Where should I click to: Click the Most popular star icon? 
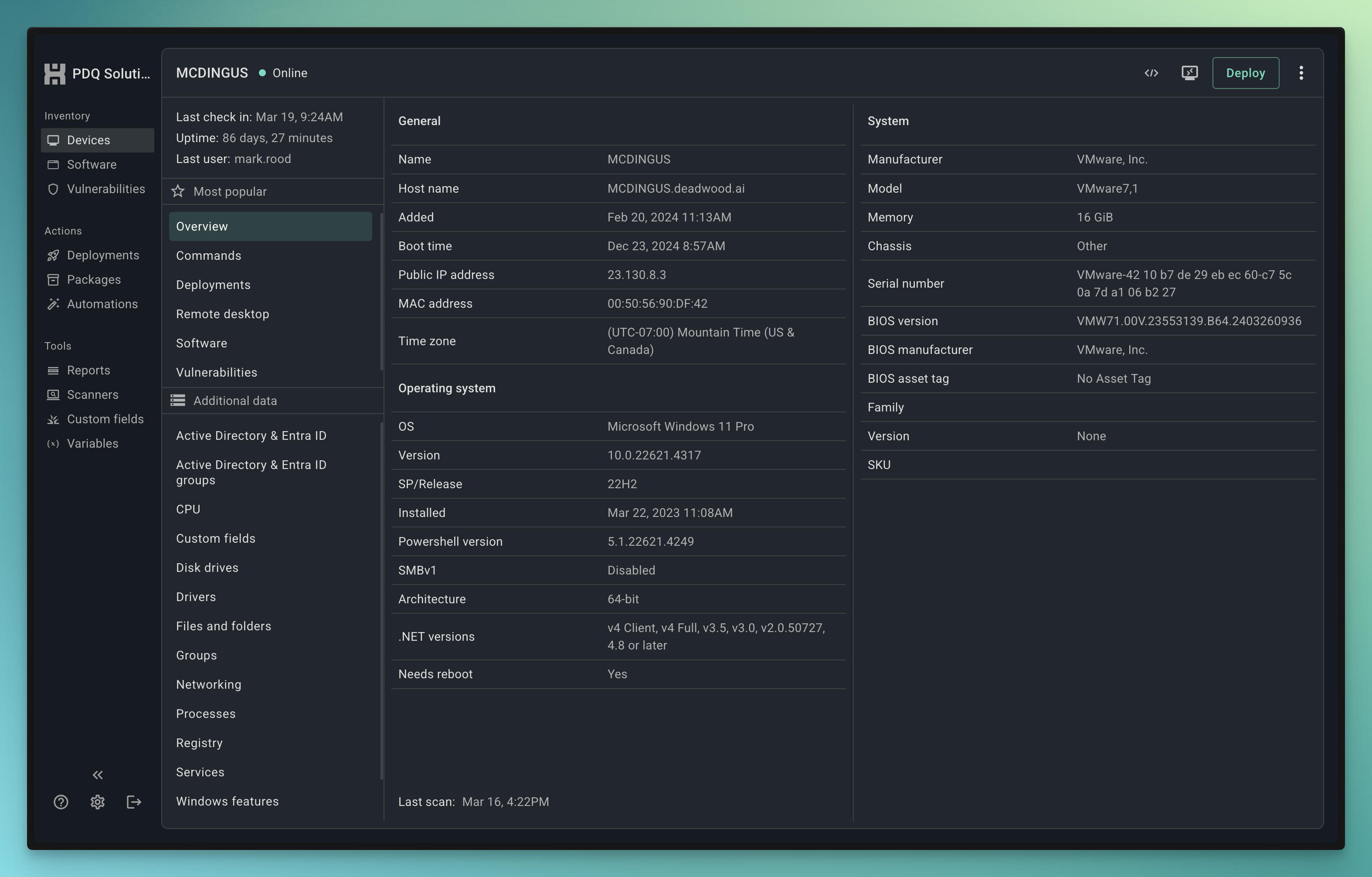(x=178, y=191)
